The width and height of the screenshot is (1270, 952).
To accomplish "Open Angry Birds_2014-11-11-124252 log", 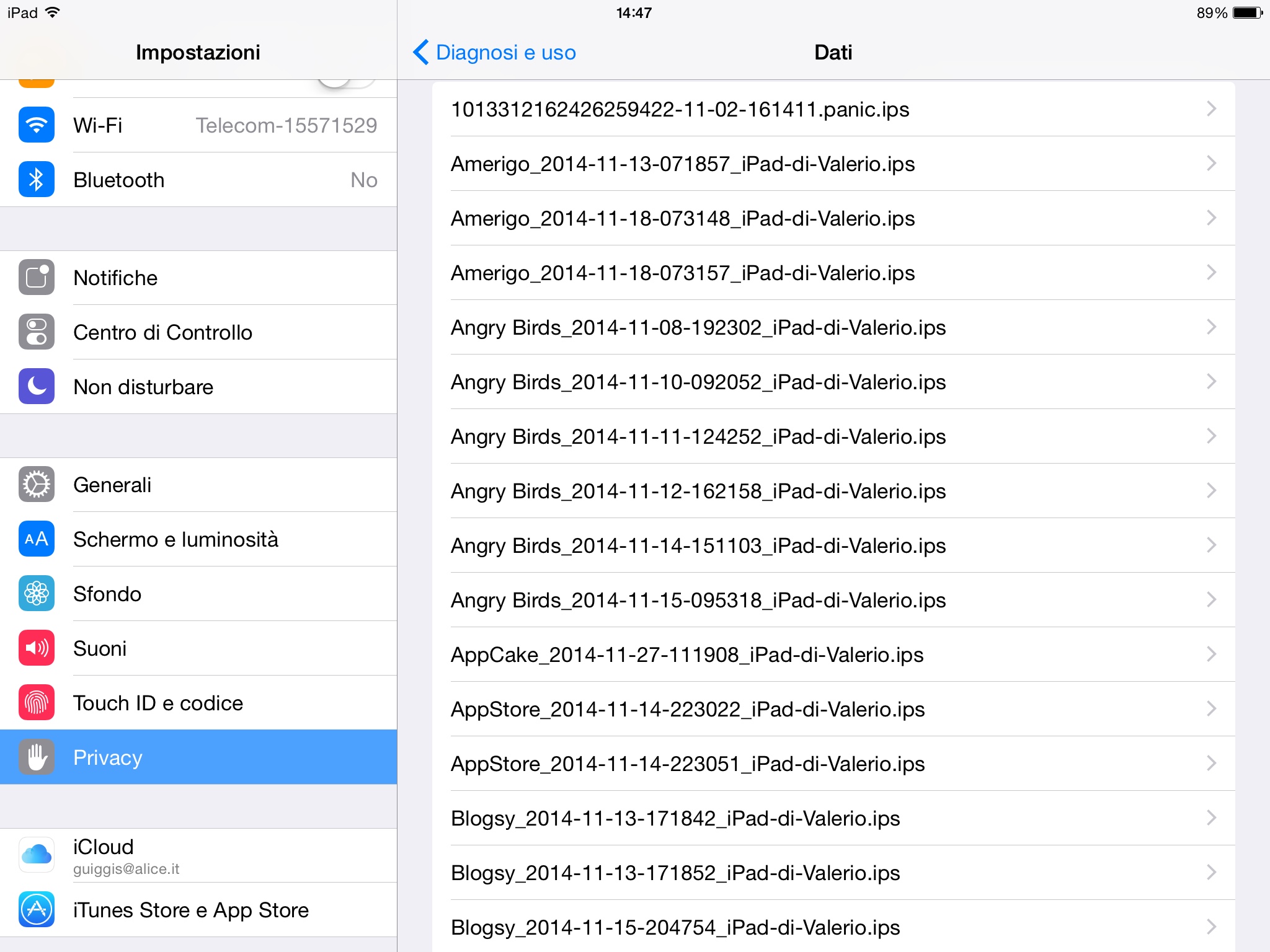I will tap(833, 436).
